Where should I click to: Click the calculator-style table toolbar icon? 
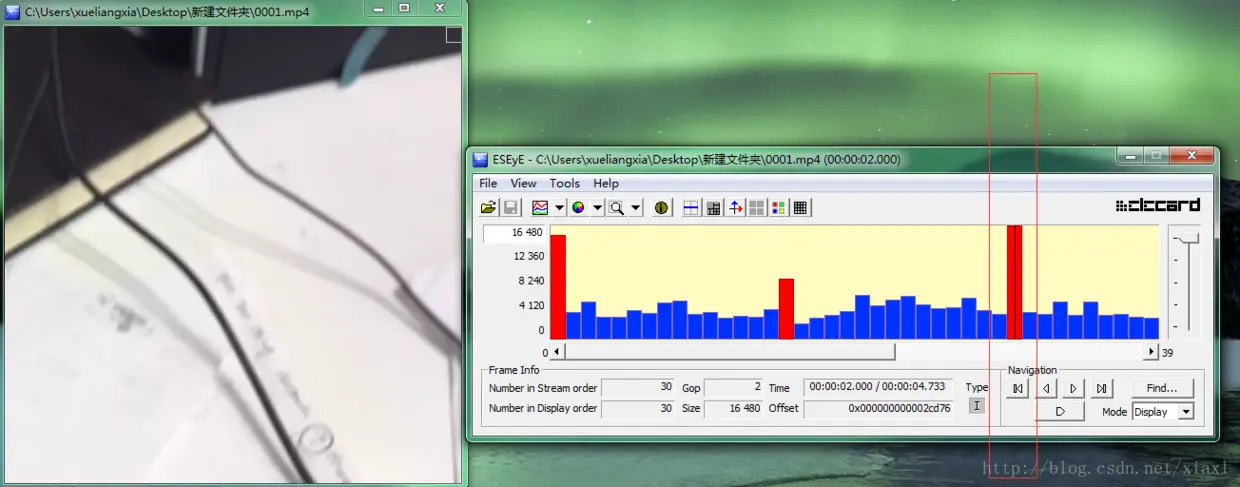(x=714, y=207)
